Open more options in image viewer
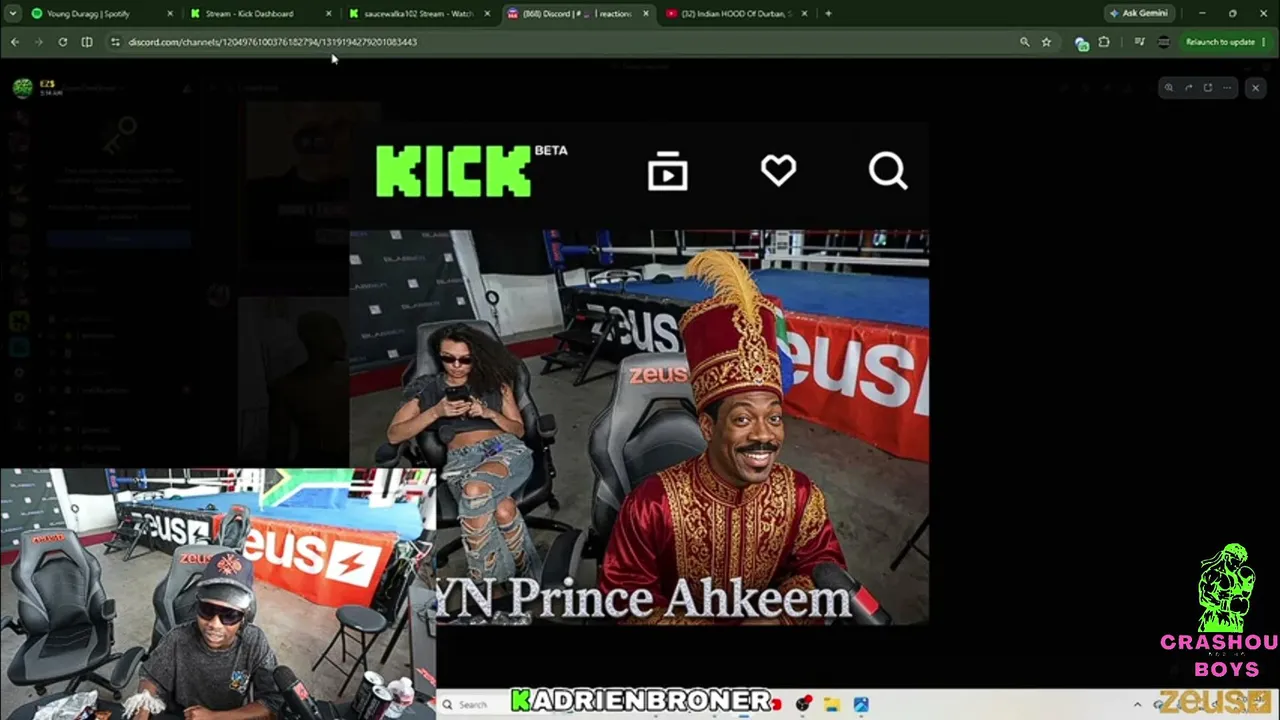The height and width of the screenshot is (720, 1280). pos(1227,88)
